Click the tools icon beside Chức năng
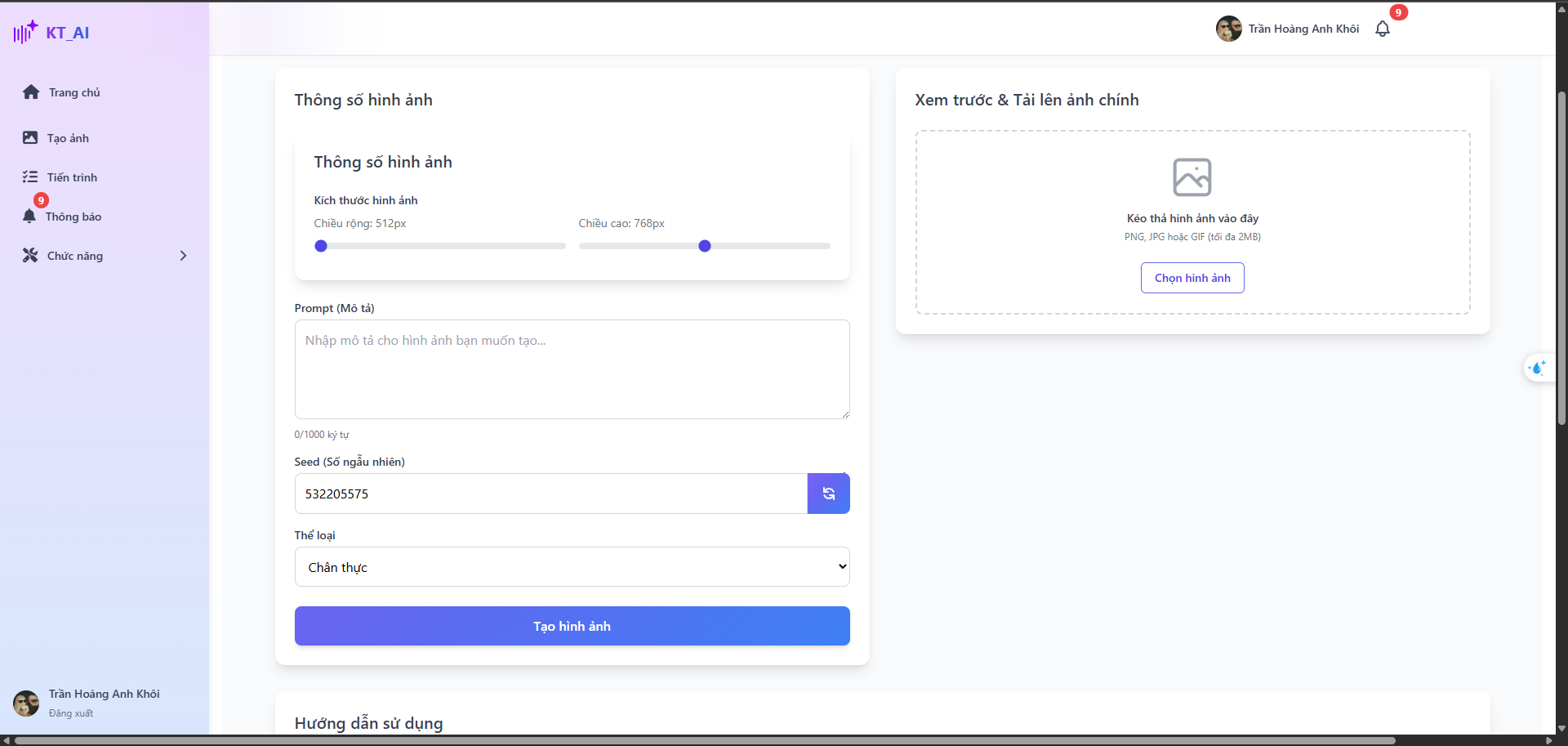1568x746 pixels. tap(30, 256)
